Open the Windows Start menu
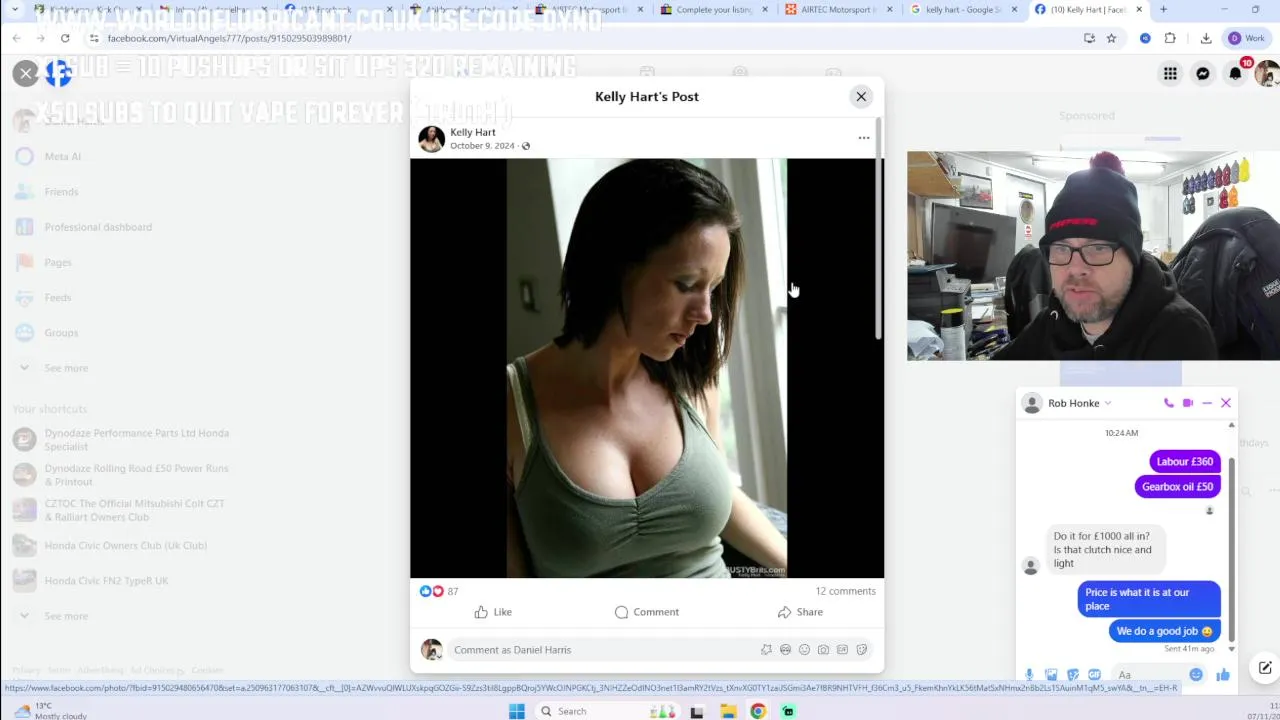The width and height of the screenshot is (1280, 720). pyautogui.click(x=516, y=711)
